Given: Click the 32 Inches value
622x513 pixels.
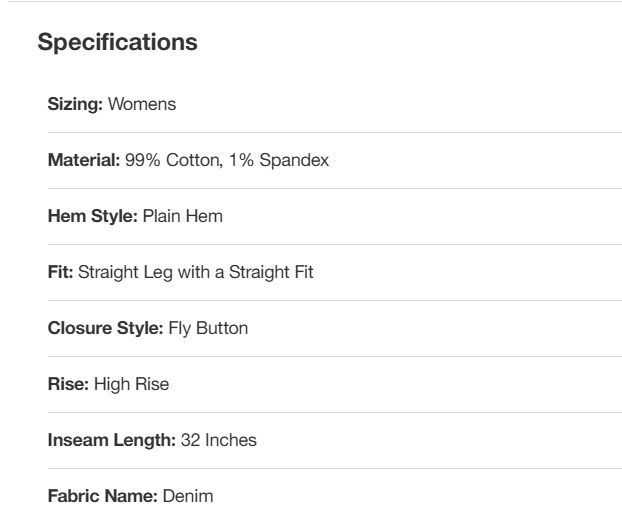Looking at the screenshot, I should click(x=219, y=440).
